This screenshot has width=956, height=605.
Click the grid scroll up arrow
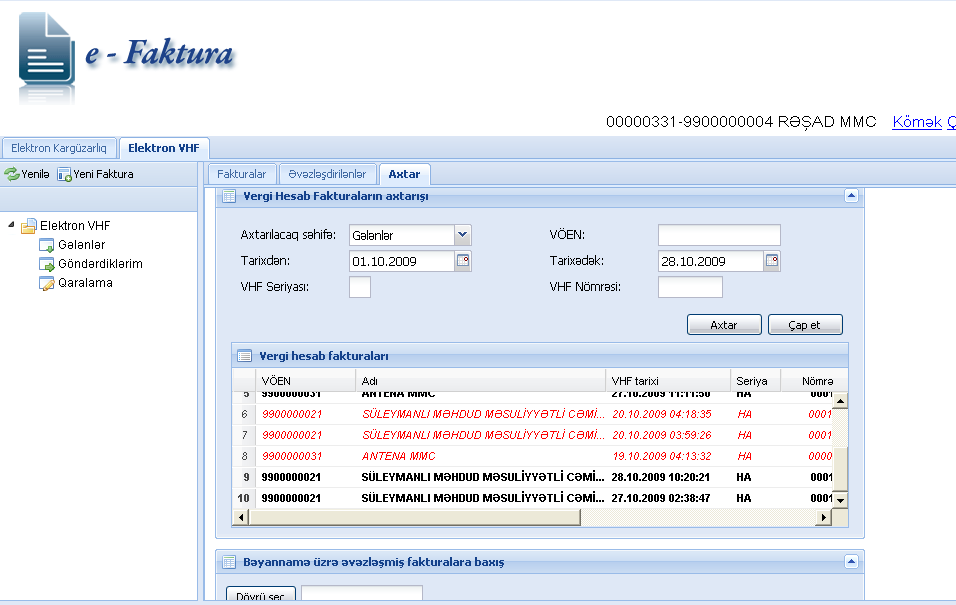[840, 401]
